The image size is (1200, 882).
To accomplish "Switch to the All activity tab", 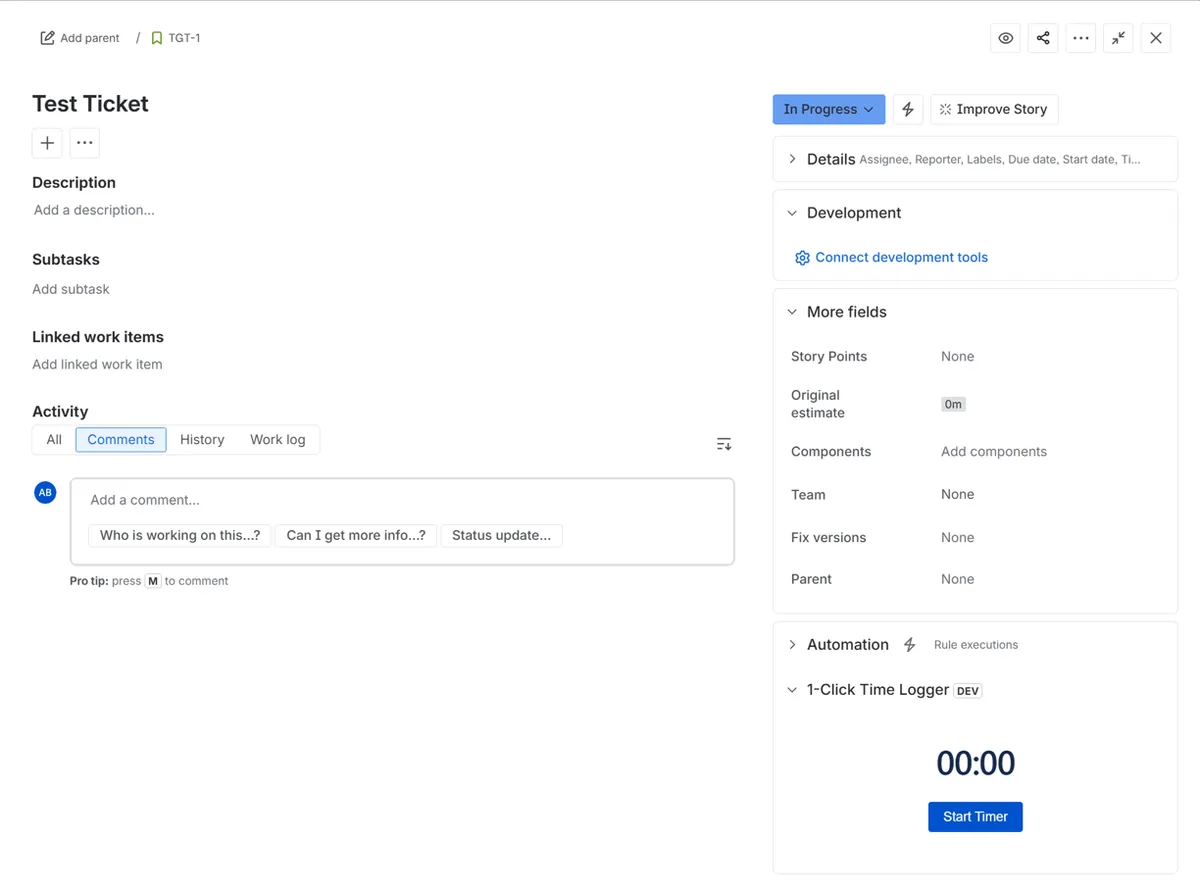I will (54, 440).
